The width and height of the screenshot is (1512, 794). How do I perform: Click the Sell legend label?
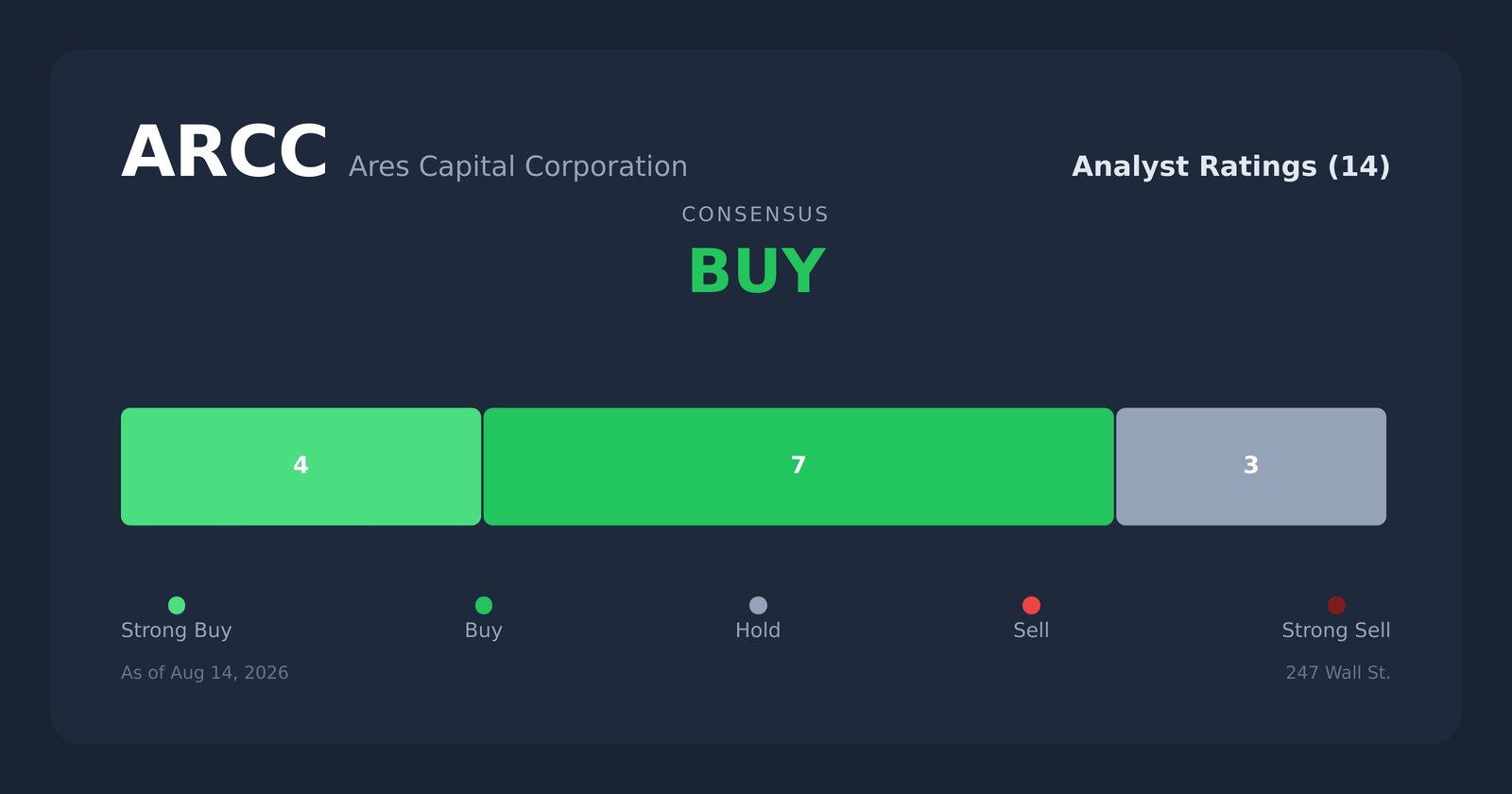point(1031,630)
